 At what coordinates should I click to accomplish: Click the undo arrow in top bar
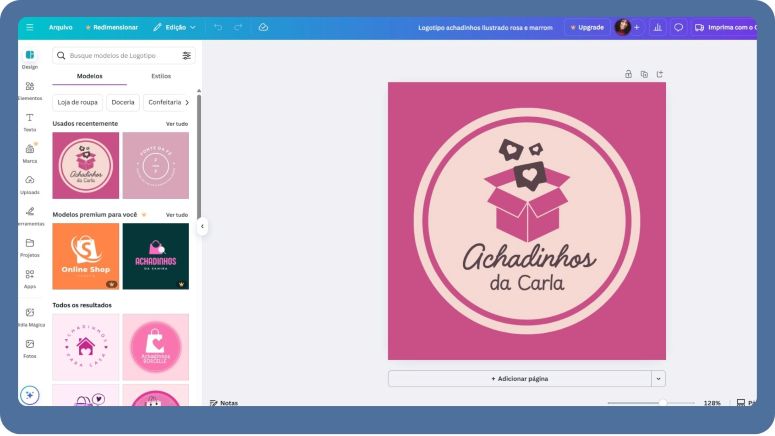pyautogui.click(x=218, y=27)
